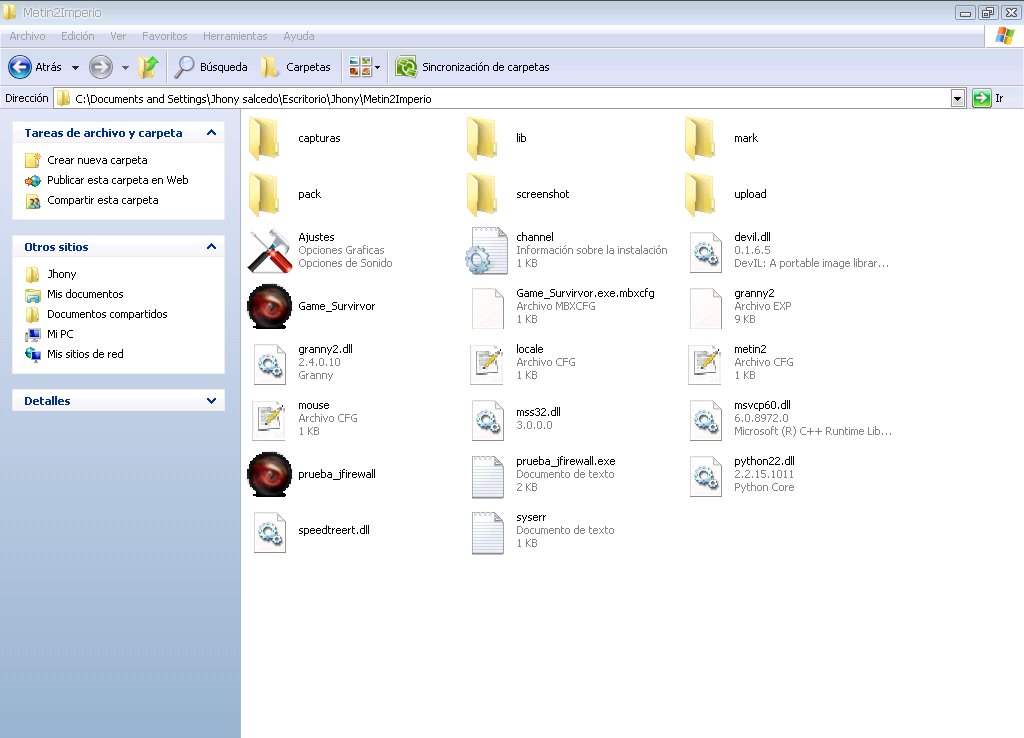Open the Atrás history dropdown arrow
The width and height of the screenshot is (1024, 738).
point(75,67)
